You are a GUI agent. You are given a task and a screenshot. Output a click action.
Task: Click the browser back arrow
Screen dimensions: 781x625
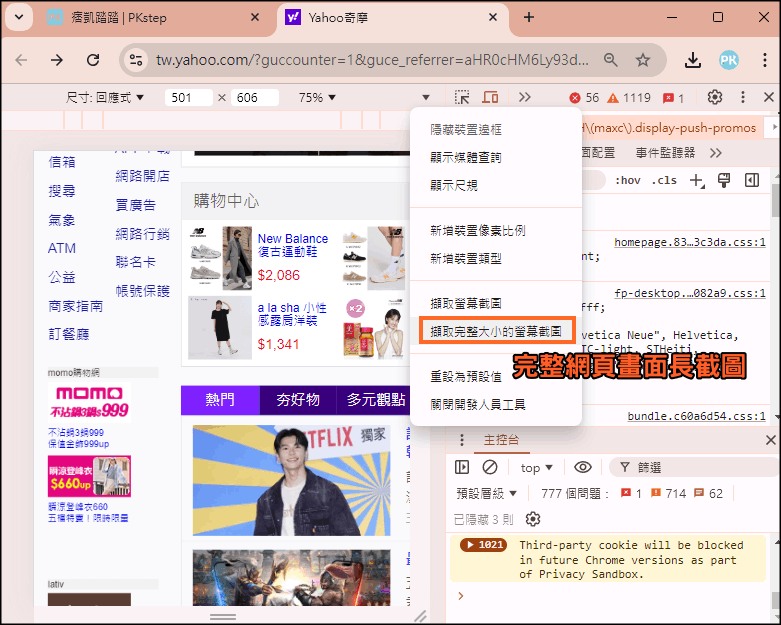(x=21, y=60)
